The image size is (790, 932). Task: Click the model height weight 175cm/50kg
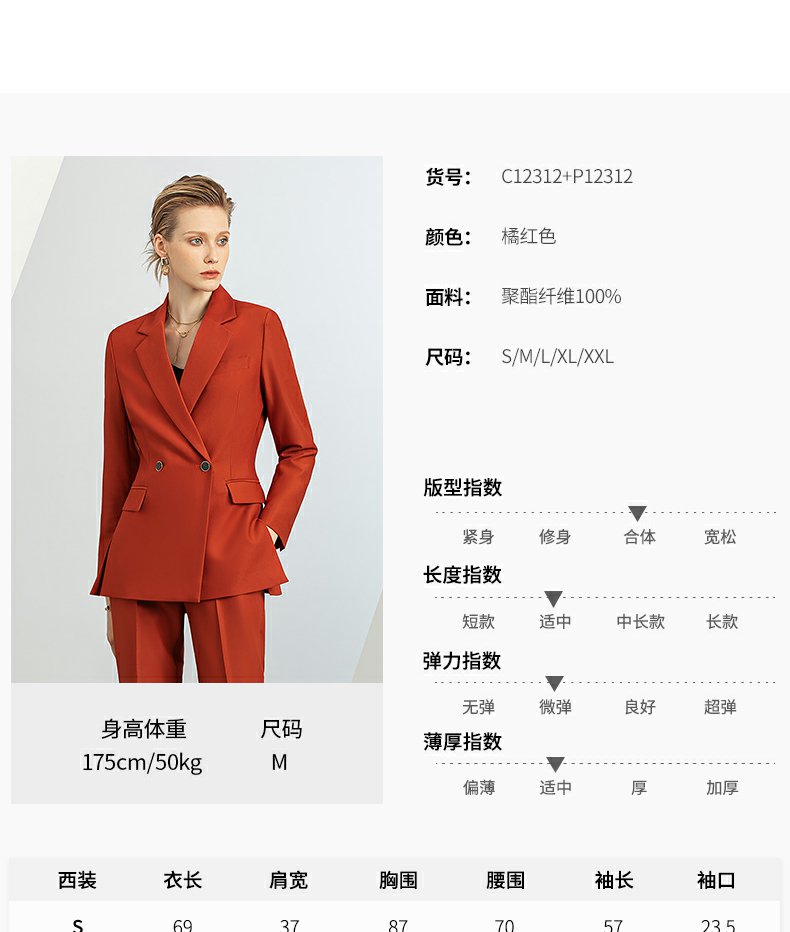pyautogui.click(x=142, y=763)
